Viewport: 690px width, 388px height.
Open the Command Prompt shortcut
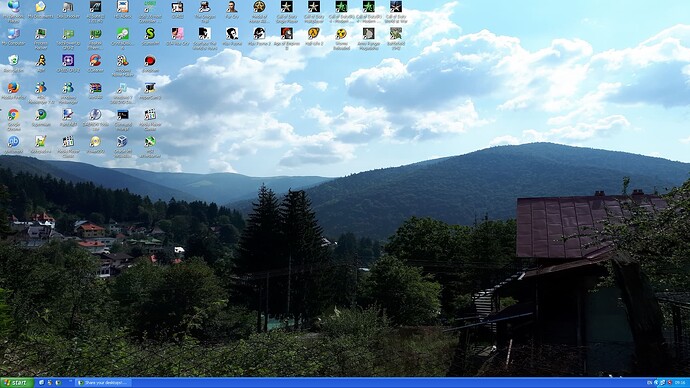(x=122, y=114)
